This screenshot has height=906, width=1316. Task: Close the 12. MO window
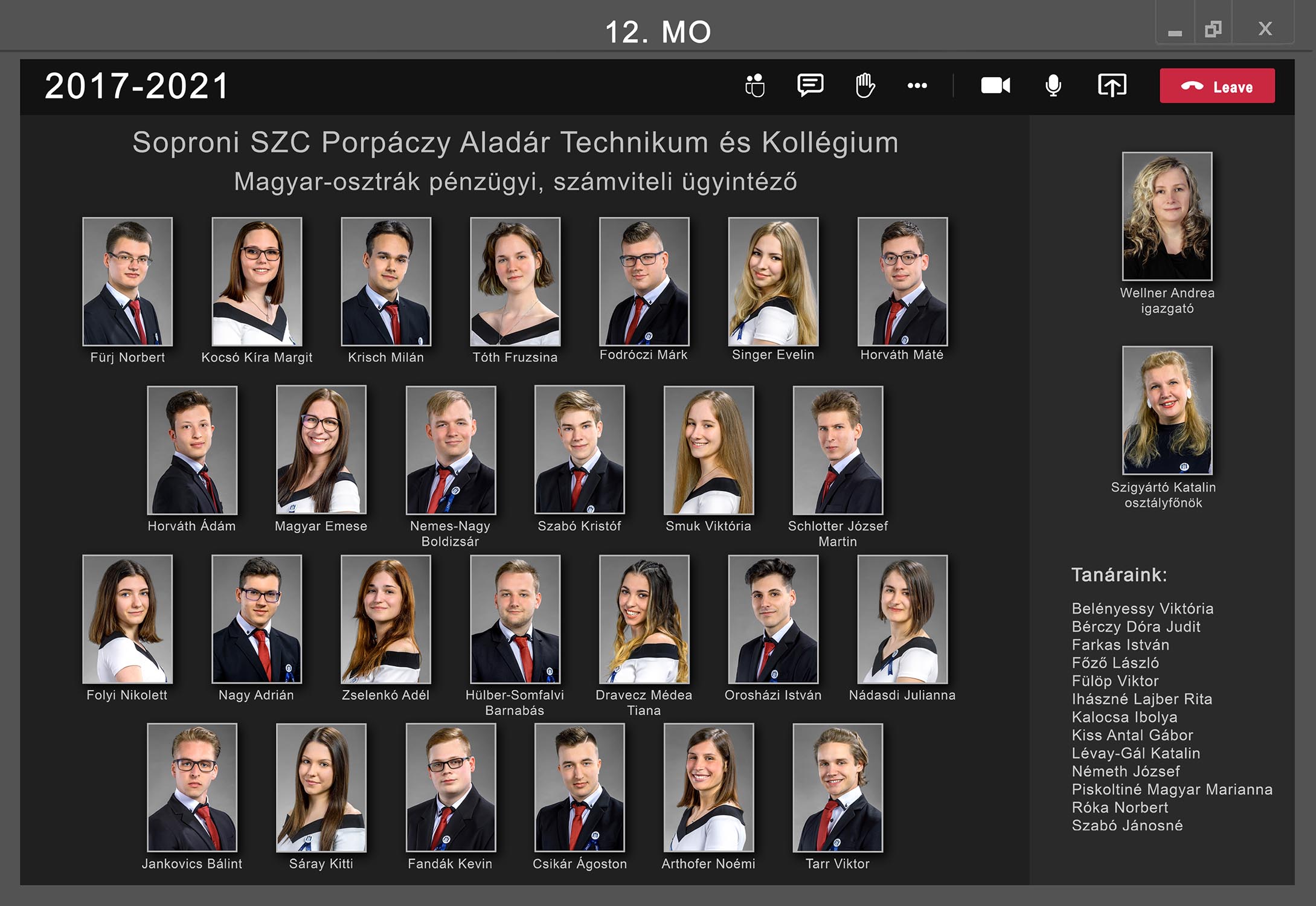click(1265, 29)
